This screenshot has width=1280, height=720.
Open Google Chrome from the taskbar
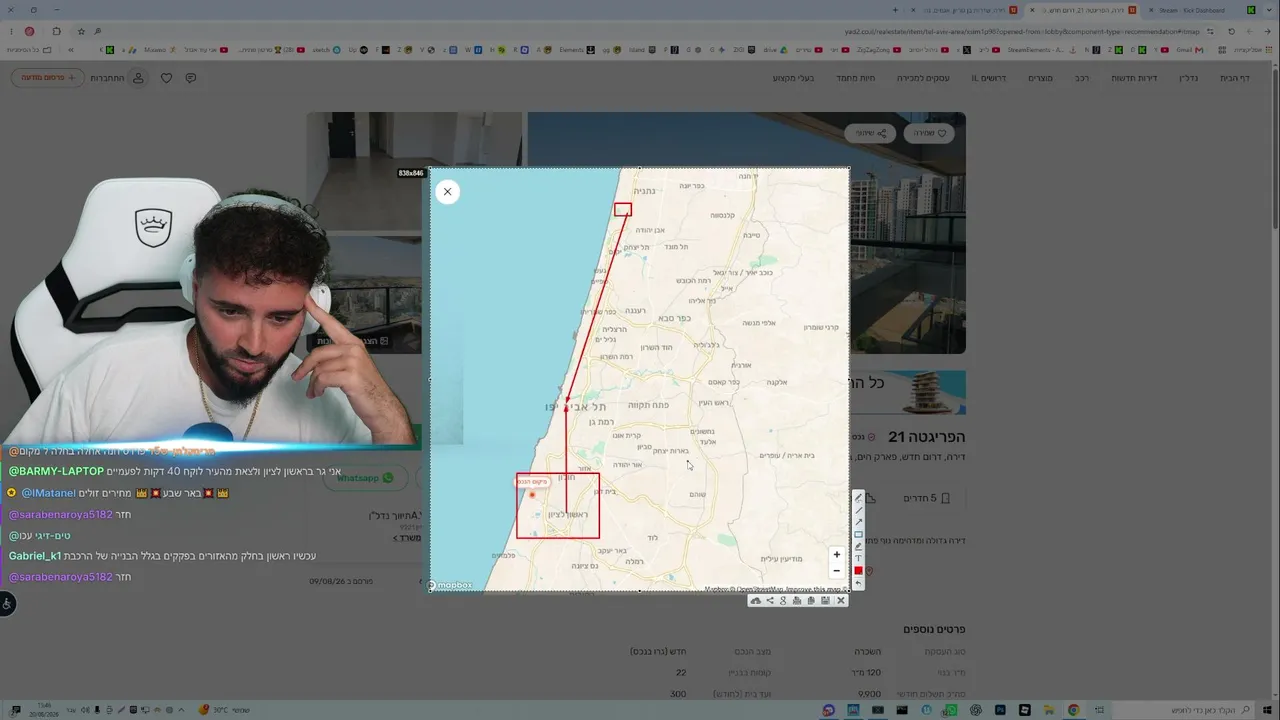click(1073, 710)
